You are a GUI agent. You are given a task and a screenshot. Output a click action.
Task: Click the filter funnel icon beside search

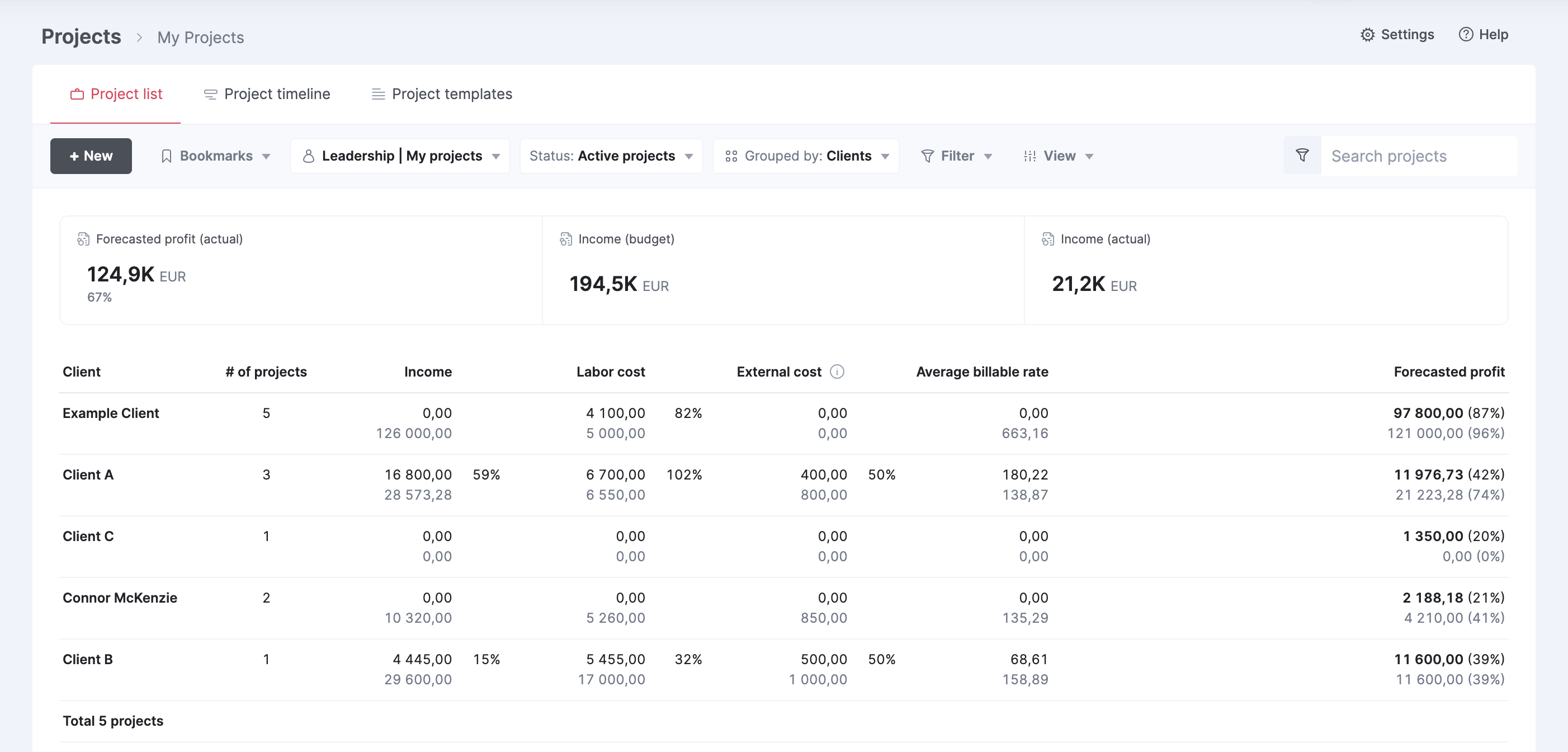coord(1302,156)
